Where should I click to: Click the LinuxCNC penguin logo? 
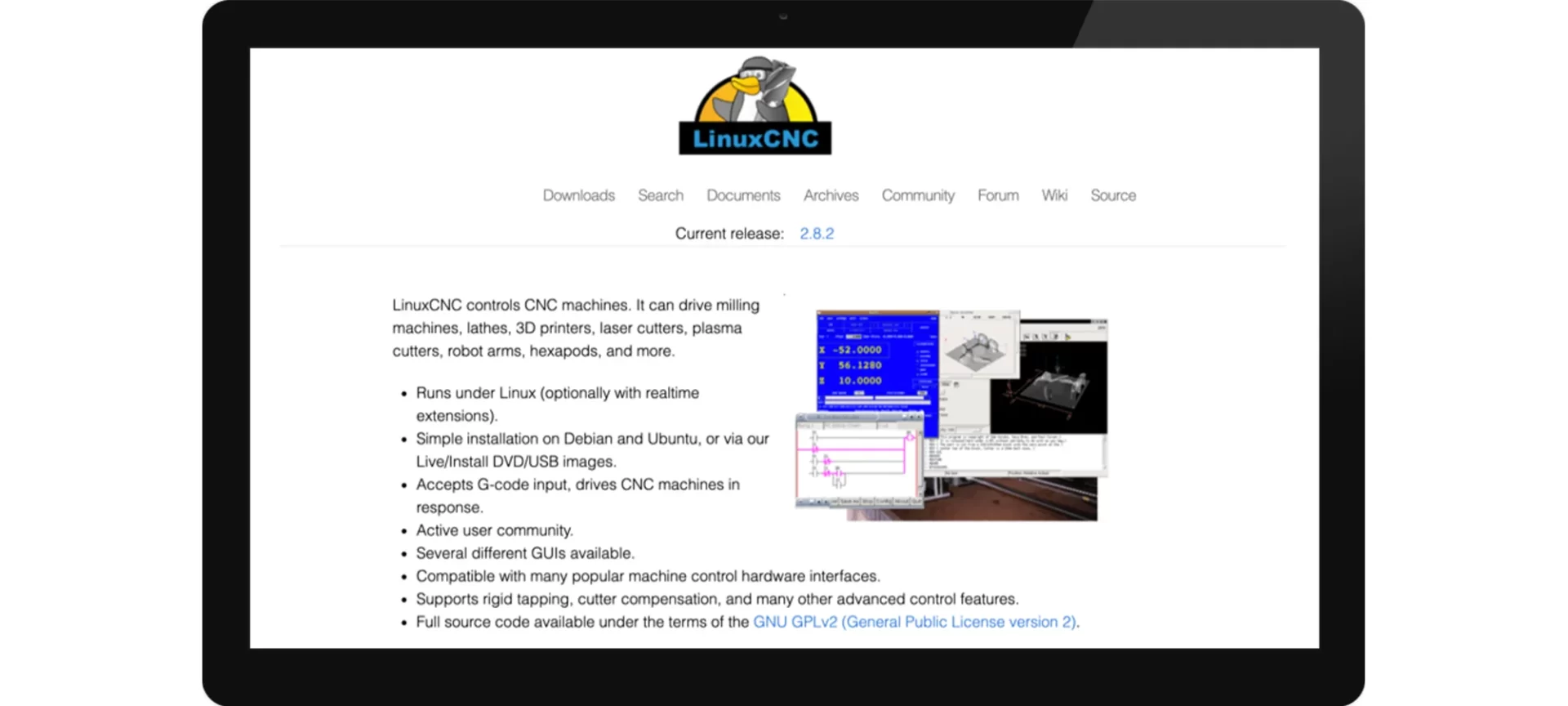pyautogui.click(x=755, y=105)
